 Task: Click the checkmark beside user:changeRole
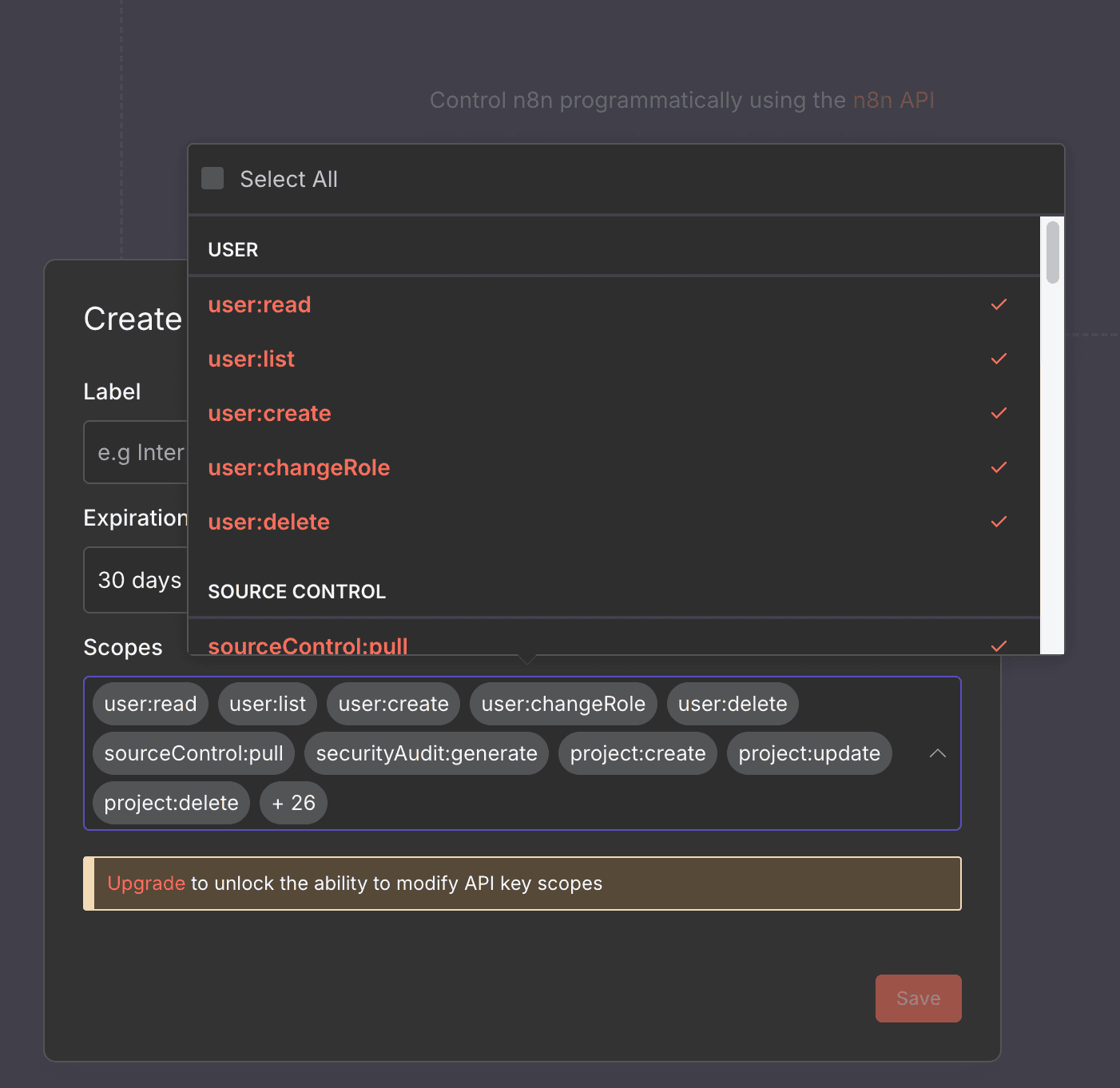pos(999,467)
